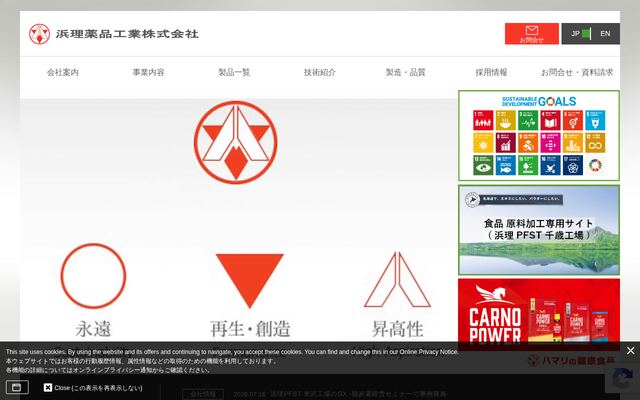Open the 食品 原料加工専用サイト banner
The height and width of the screenshot is (400, 640).
[x=539, y=230]
